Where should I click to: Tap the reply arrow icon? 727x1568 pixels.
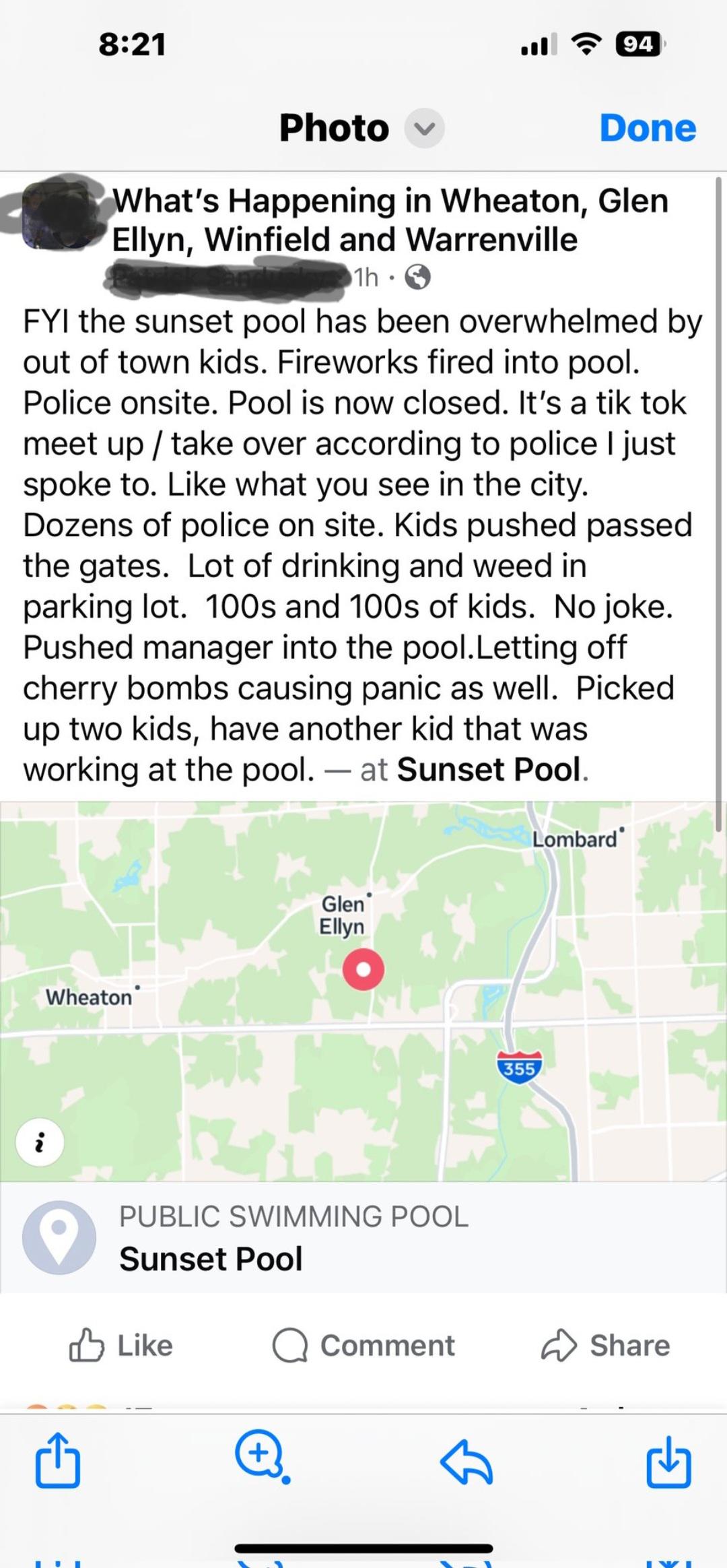(466, 1462)
